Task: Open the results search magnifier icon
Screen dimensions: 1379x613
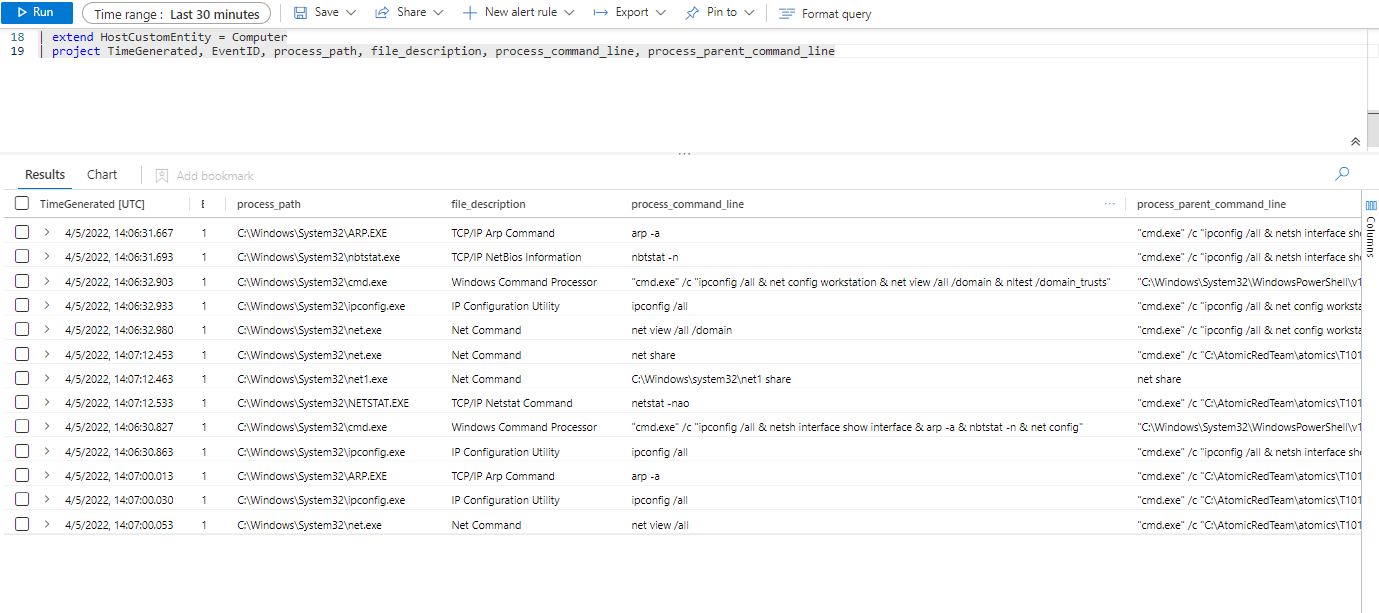Action: tap(1342, 174)
